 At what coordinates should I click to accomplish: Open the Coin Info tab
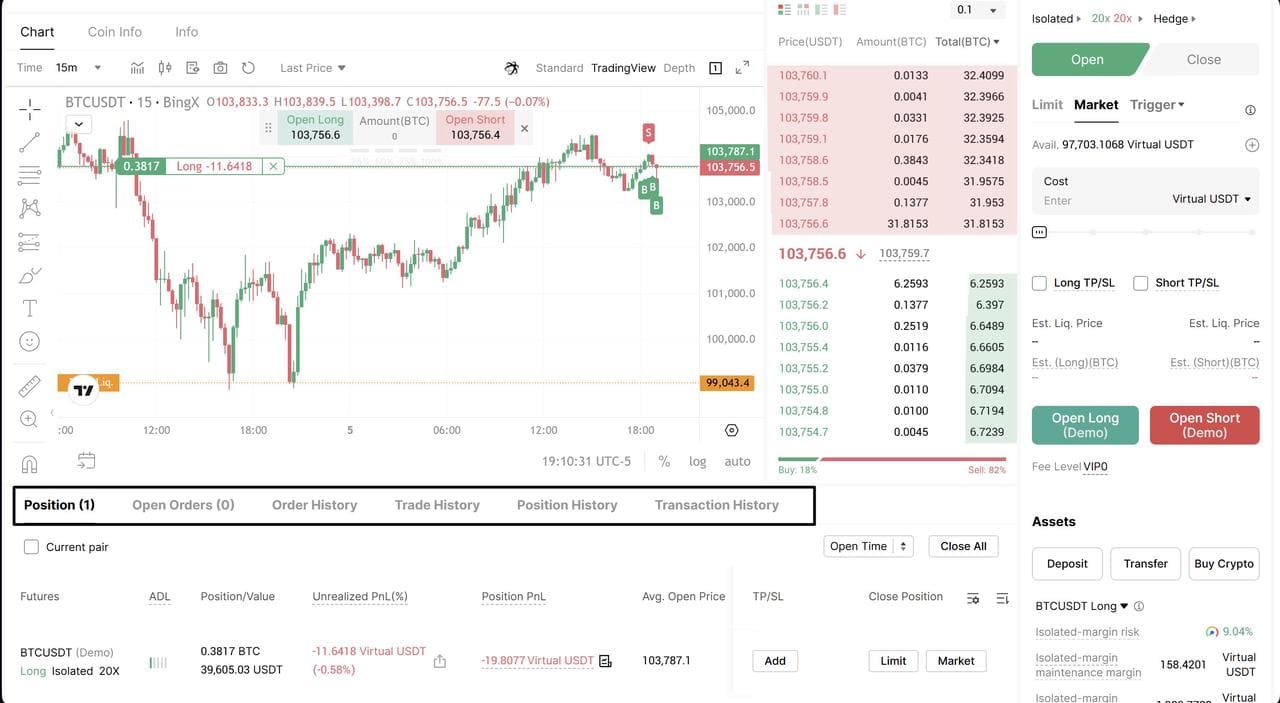115,32
